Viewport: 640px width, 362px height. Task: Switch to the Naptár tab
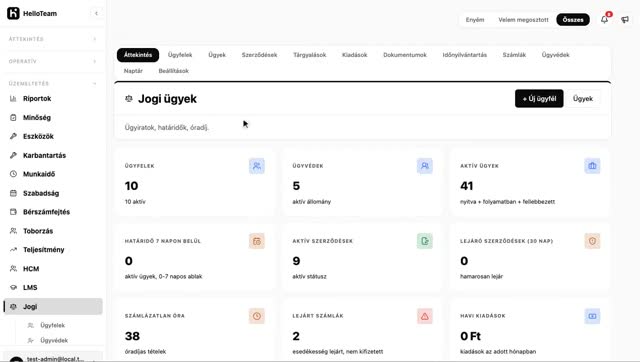pyautogui.click(x=133, y=71)
